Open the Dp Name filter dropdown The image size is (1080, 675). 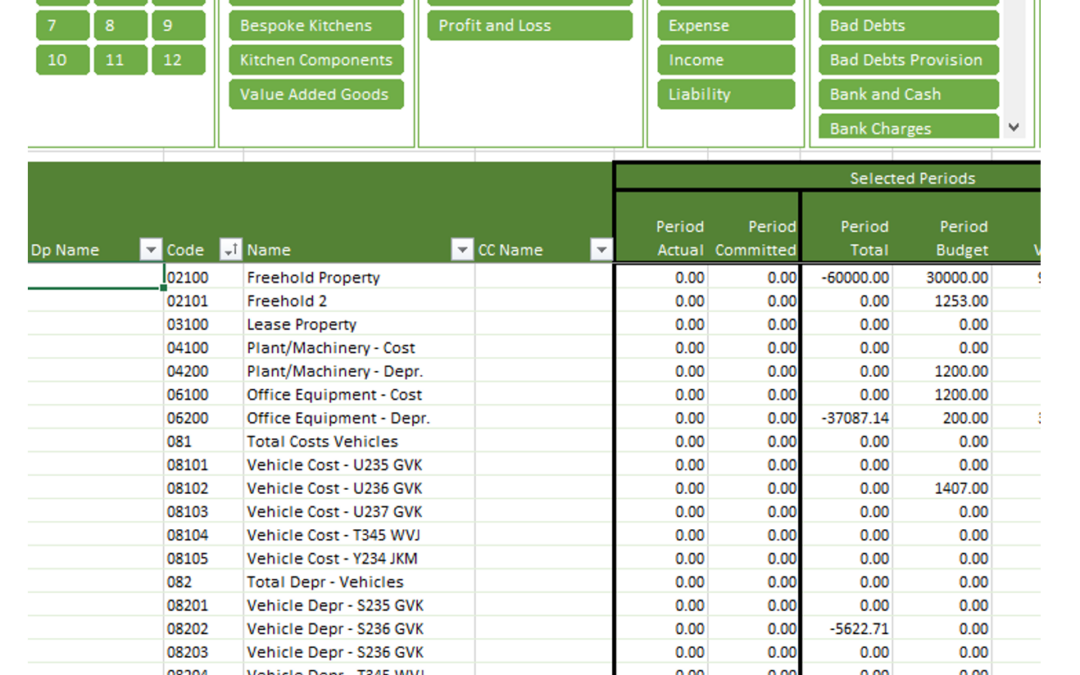pos(150,250)
